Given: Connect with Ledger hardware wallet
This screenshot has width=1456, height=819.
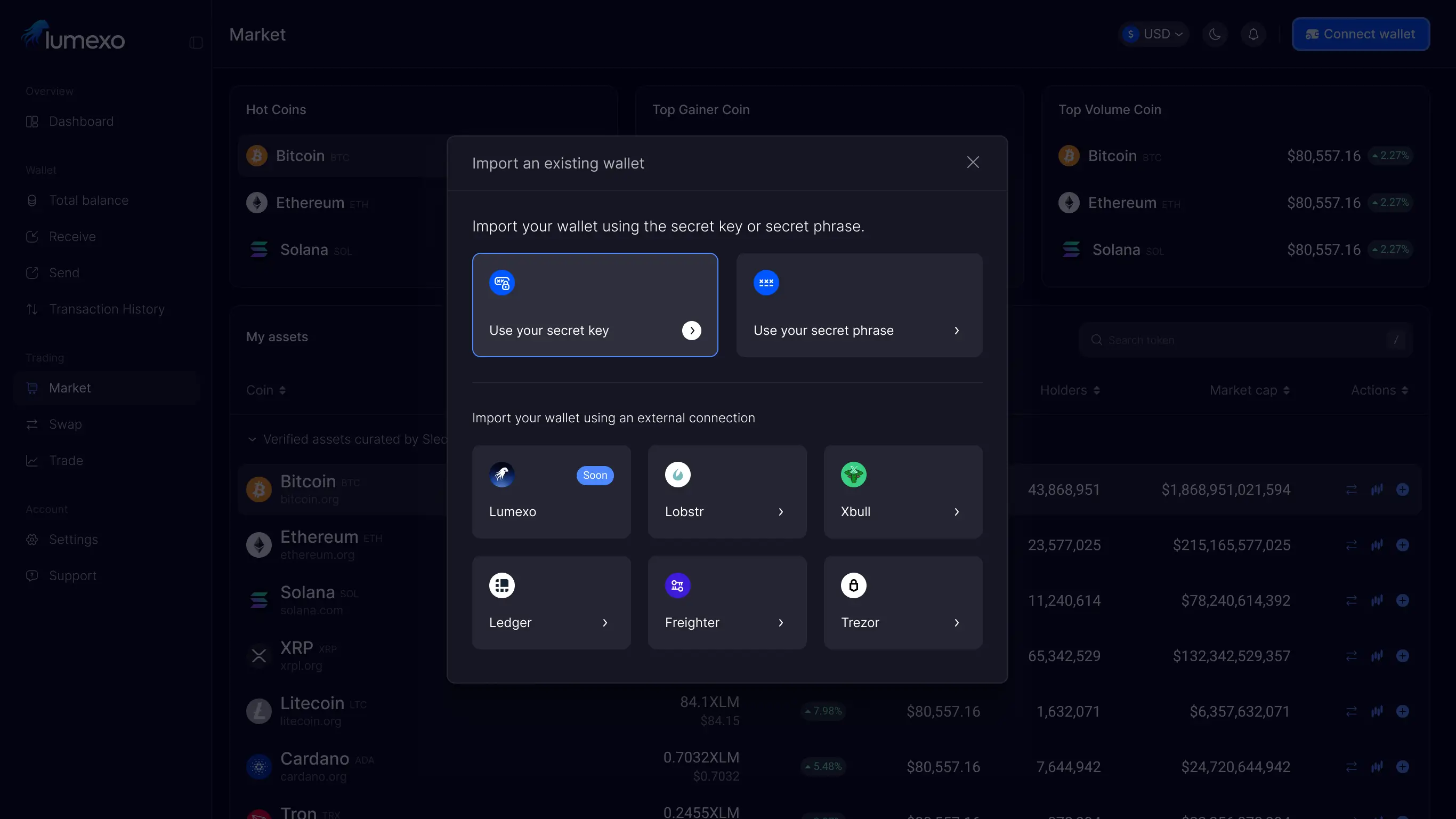Looking at the screenshot, I should point(552,603).
